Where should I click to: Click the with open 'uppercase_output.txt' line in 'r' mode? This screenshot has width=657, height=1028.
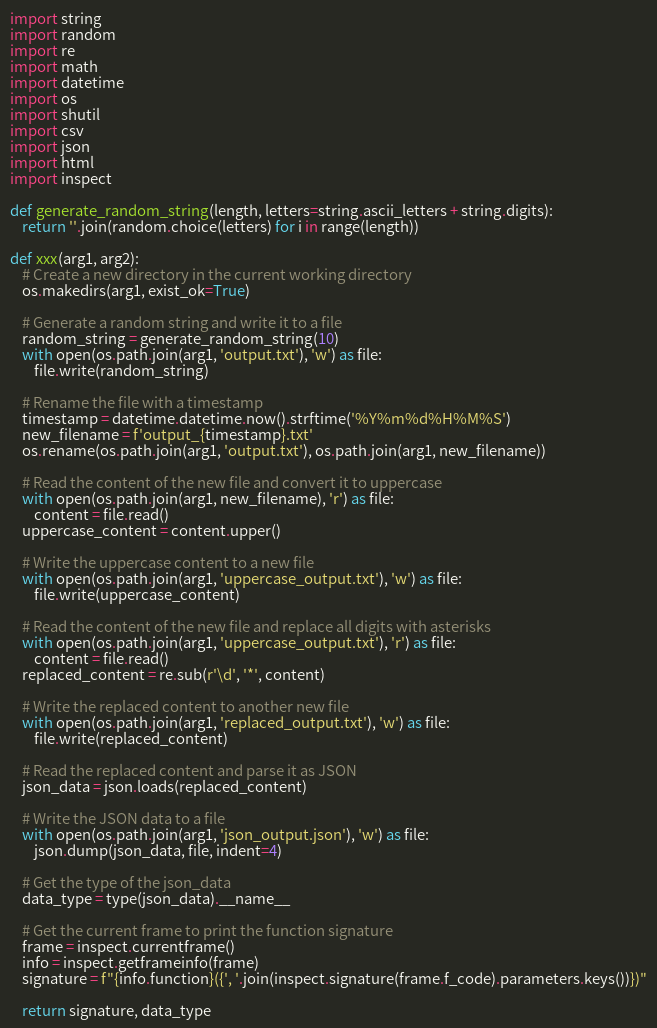pyautogui.click(x=239, y=642)
